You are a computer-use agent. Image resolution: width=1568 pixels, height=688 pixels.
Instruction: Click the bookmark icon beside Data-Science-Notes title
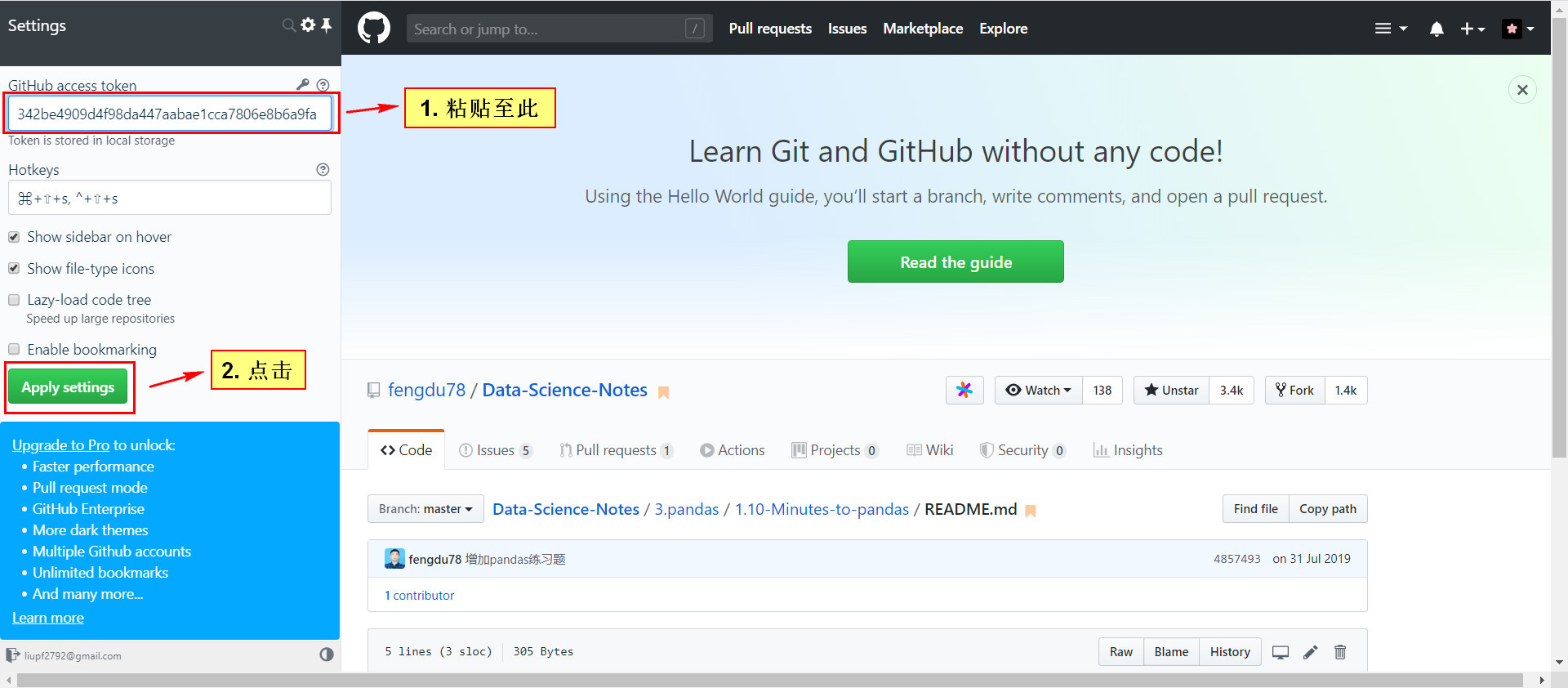[x=663, y=392]
